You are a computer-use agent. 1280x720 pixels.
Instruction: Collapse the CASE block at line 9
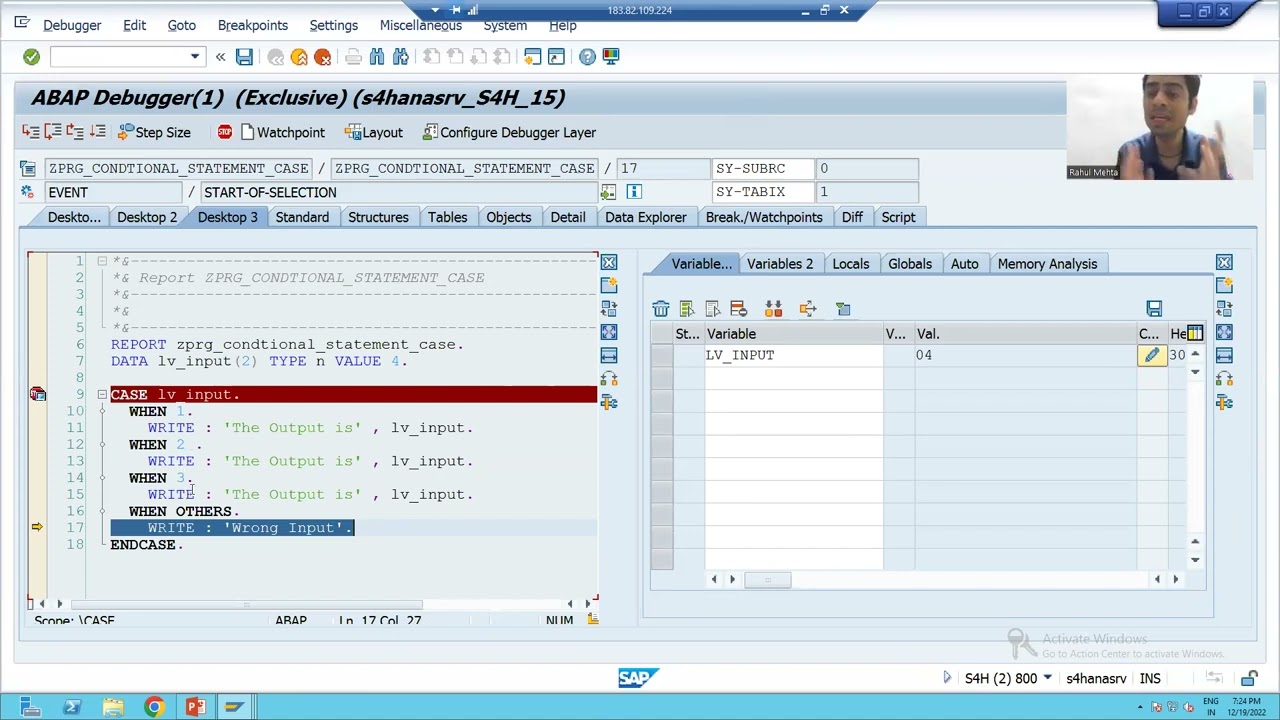pos(102,395)
